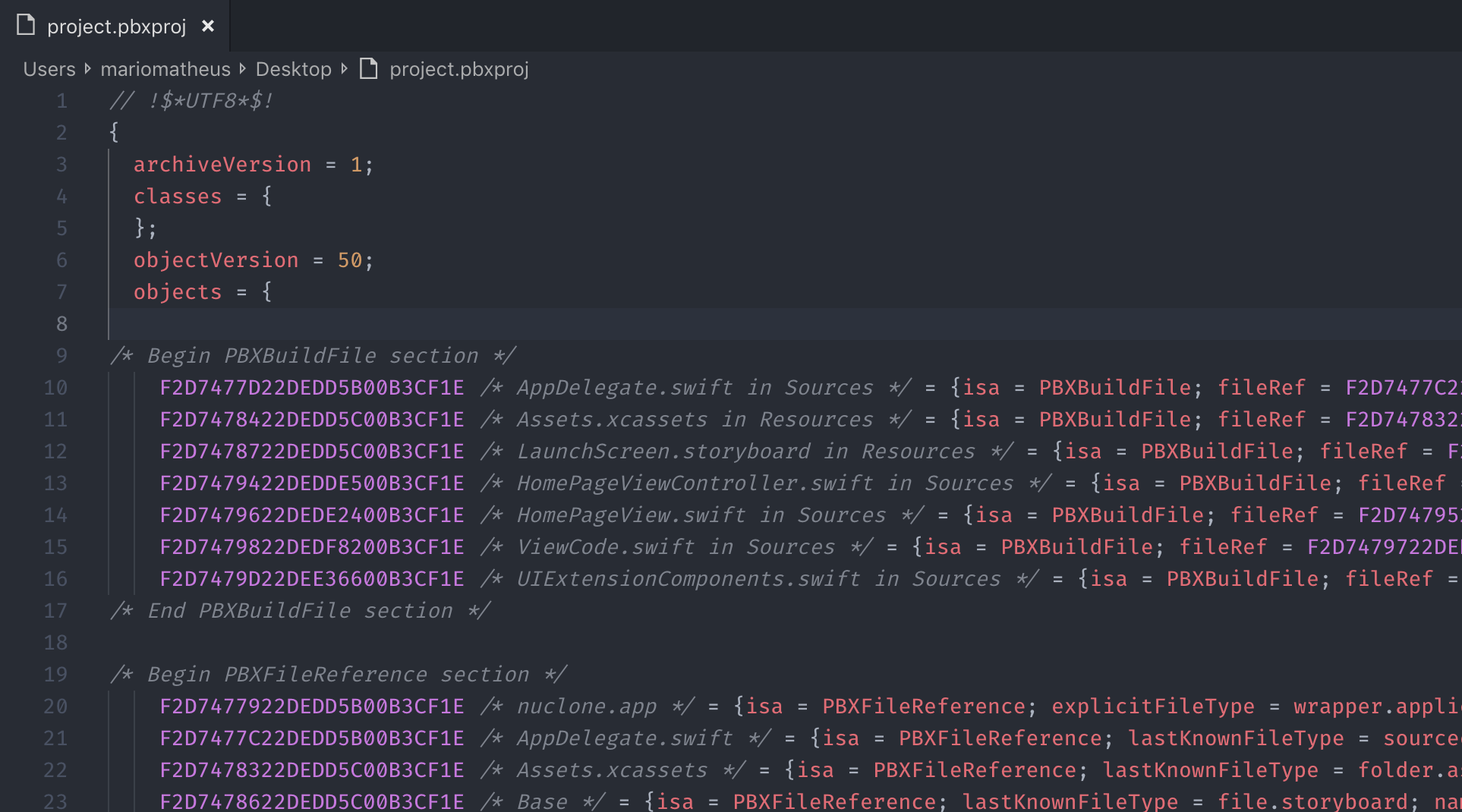Click Assets.xcassets in Resources comment
1462x812 pixels.
pyautogui.click(x=695, y=420)
